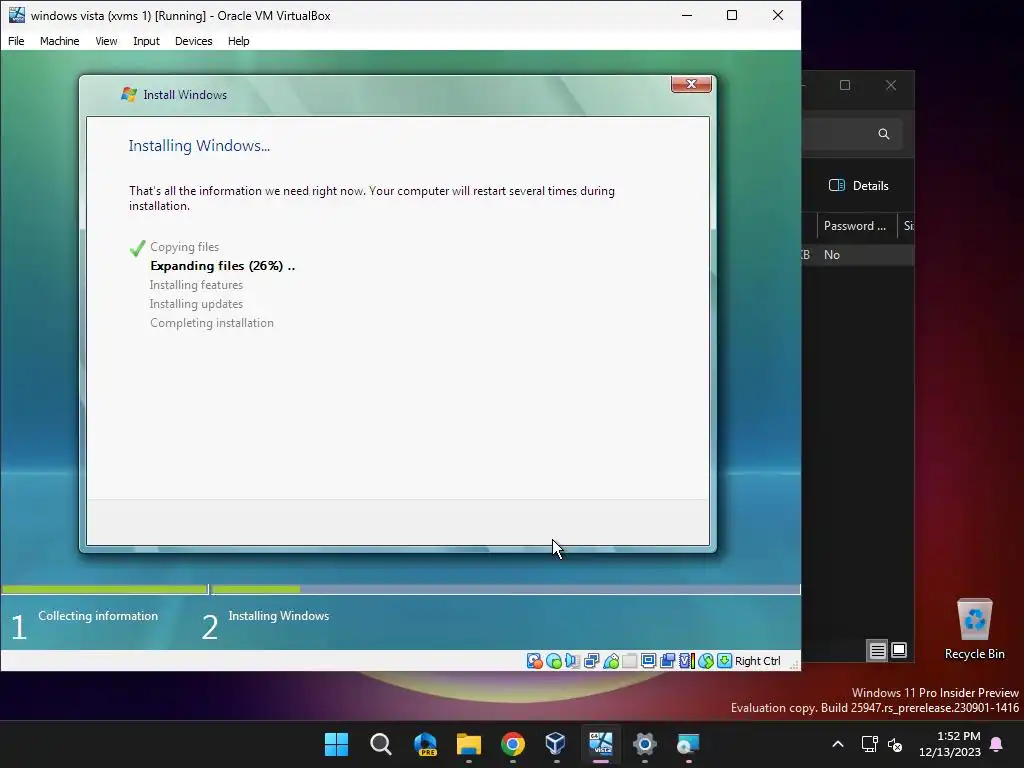Open Google Chrome from the taskbar
The height and width of the screenshot is (768, 1024).
513,744
